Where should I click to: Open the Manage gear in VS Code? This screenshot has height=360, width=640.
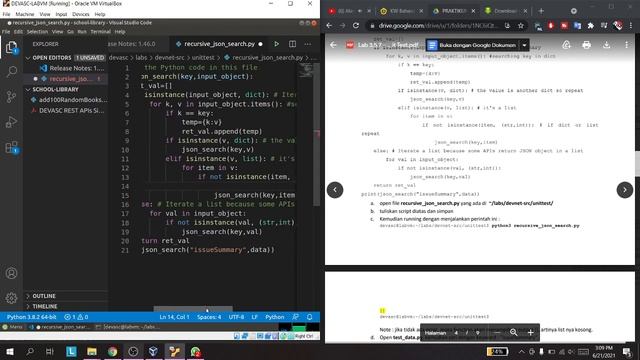[11, 298]
